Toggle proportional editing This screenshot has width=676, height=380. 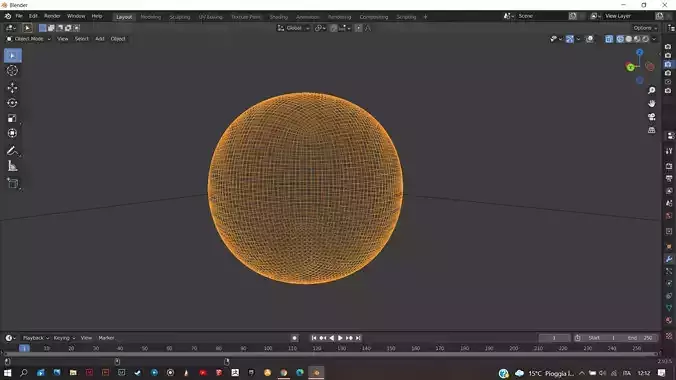(358, 28)
